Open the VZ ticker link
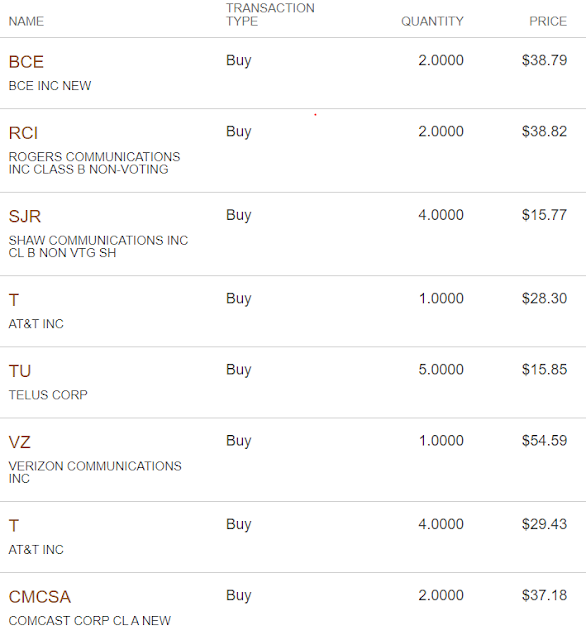 pos(20,442)
